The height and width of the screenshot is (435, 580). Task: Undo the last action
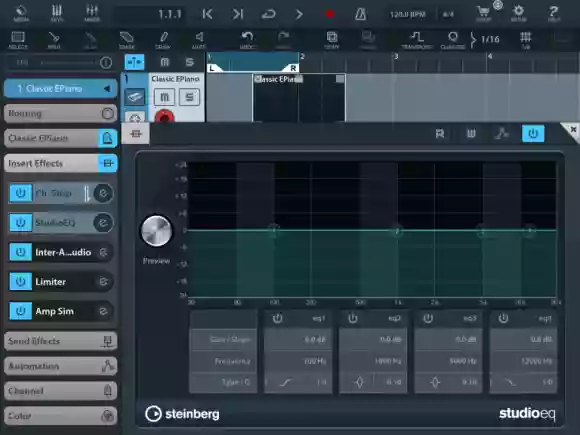click(247, 40)
